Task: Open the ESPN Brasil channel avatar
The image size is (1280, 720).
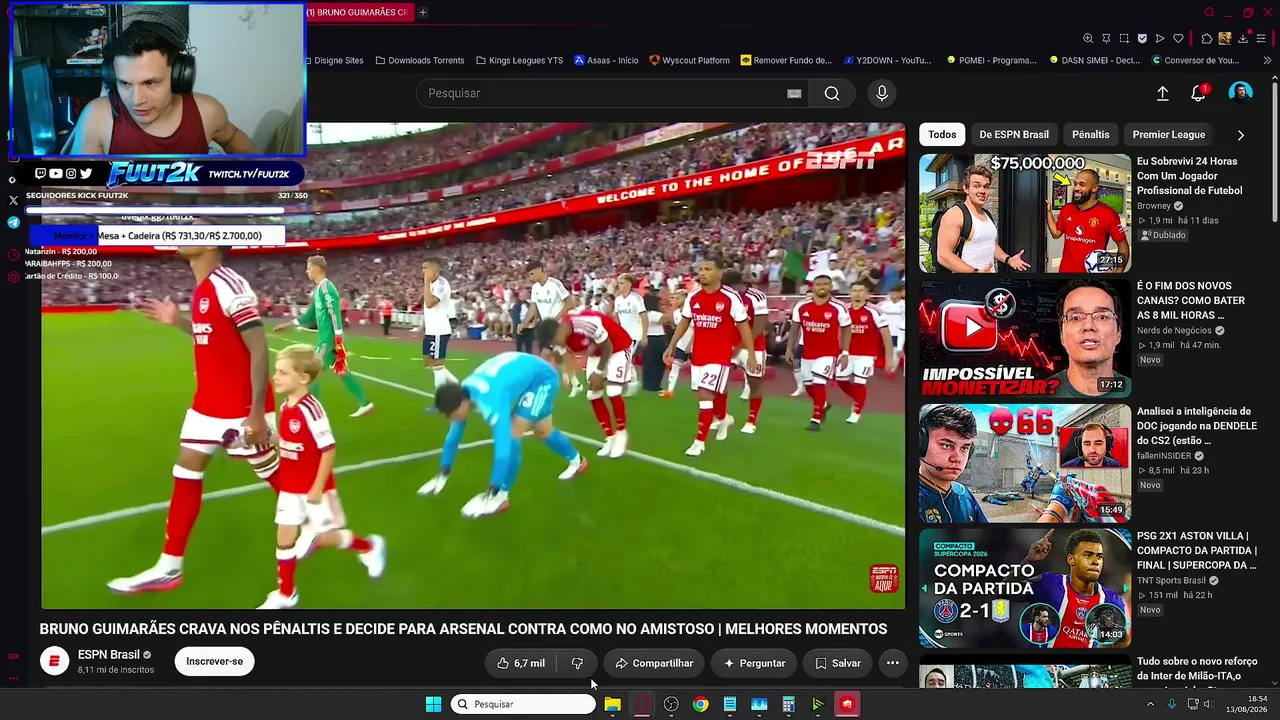Action: coord(55,661)
